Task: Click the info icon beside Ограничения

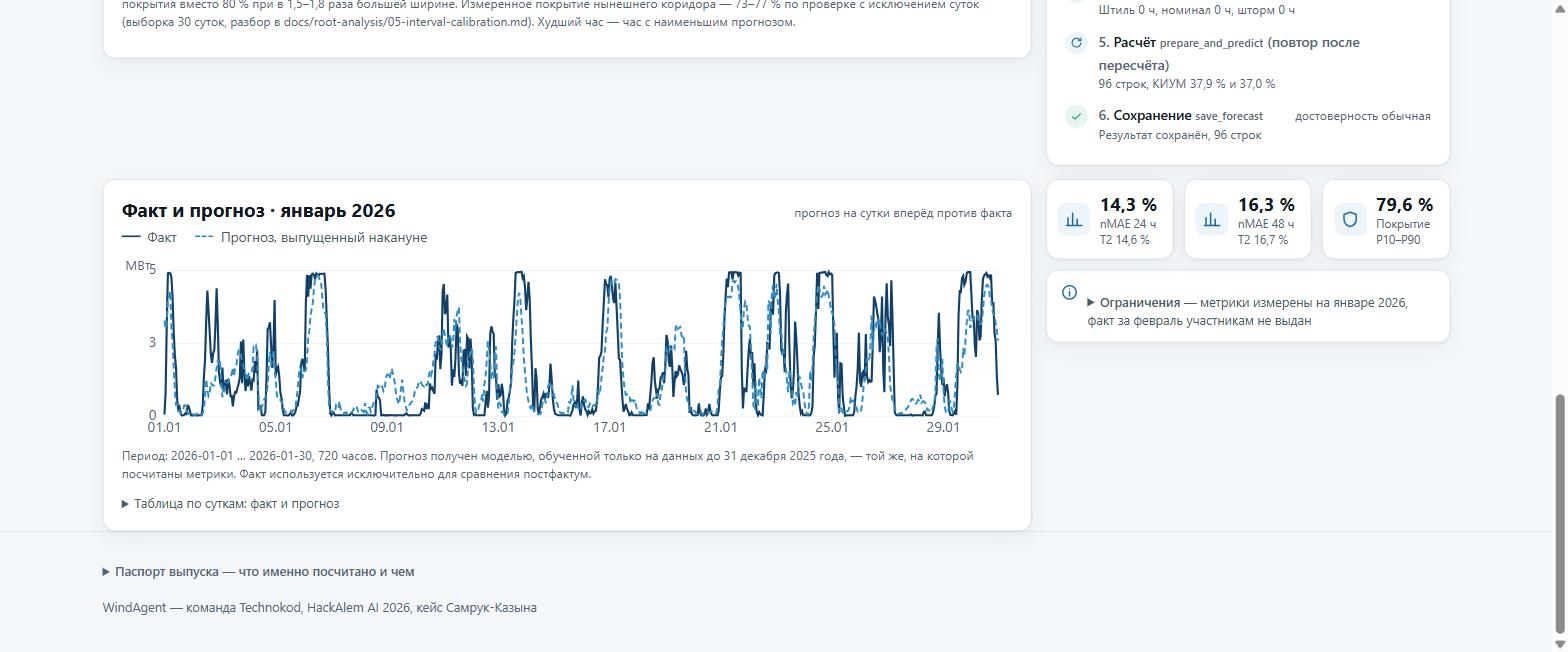Action: 1069,293
